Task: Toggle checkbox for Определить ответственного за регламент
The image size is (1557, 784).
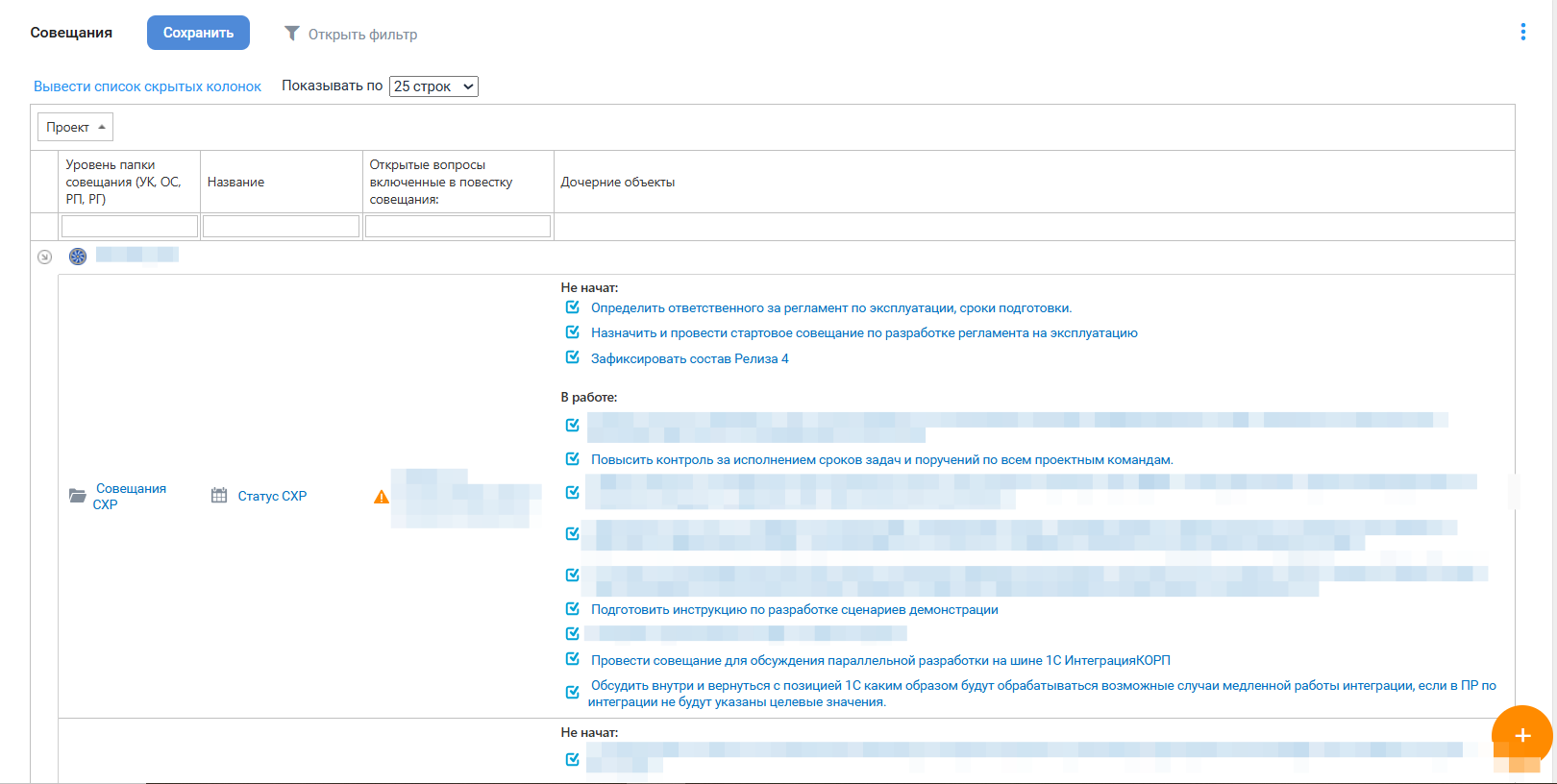Action: click(x=573, y=307)
